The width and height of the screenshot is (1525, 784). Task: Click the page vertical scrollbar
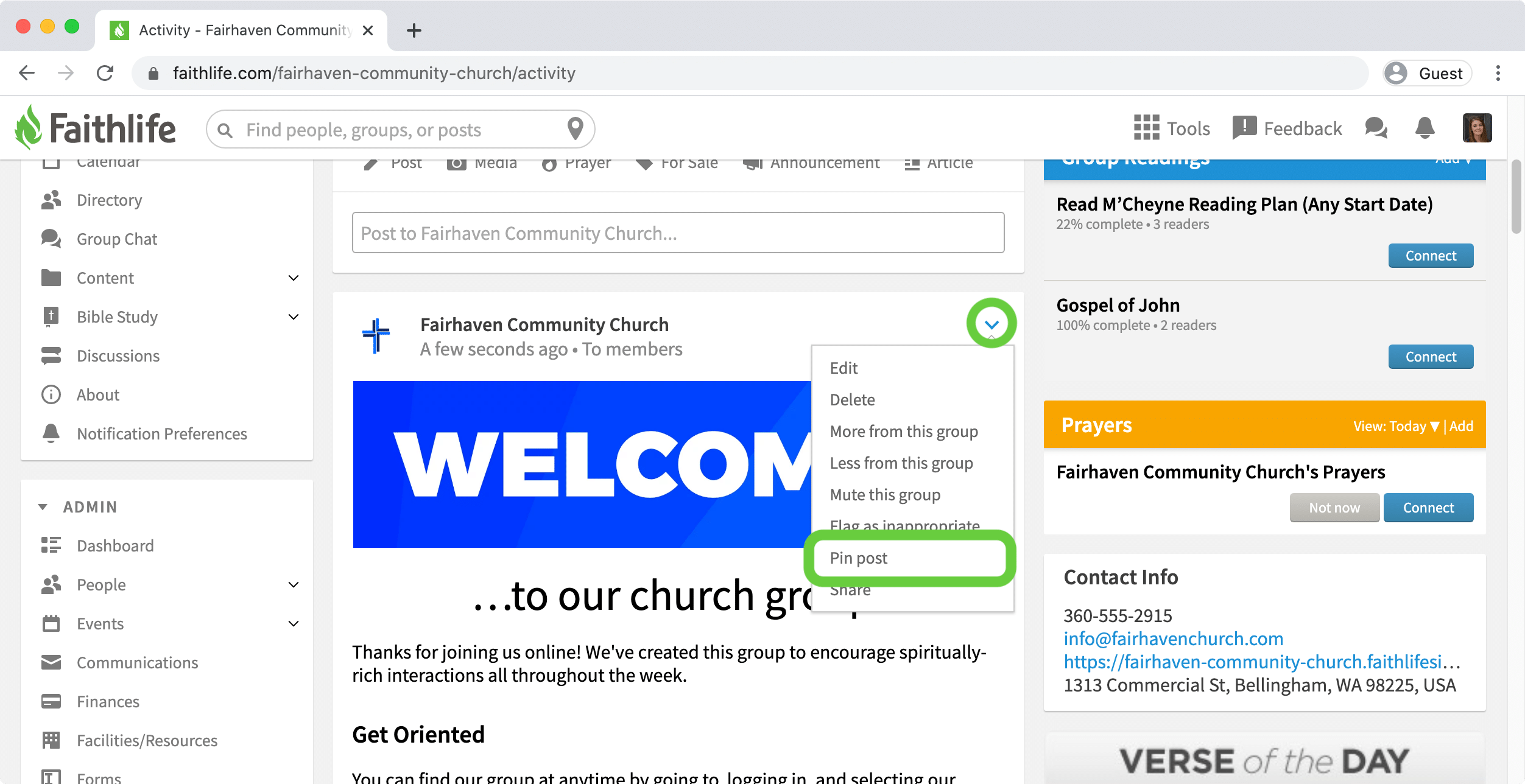[x=1516, y=197]
